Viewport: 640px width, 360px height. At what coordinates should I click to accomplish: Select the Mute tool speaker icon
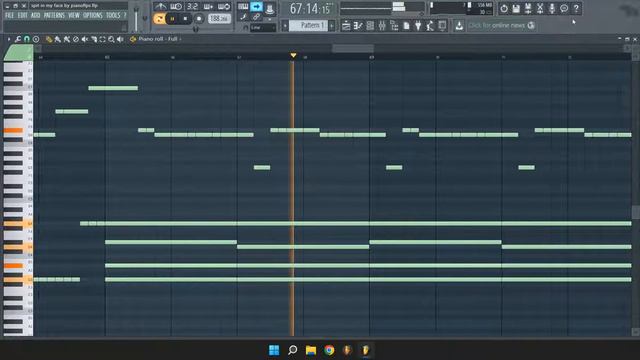pyautogui.click(x=84, y=39)
